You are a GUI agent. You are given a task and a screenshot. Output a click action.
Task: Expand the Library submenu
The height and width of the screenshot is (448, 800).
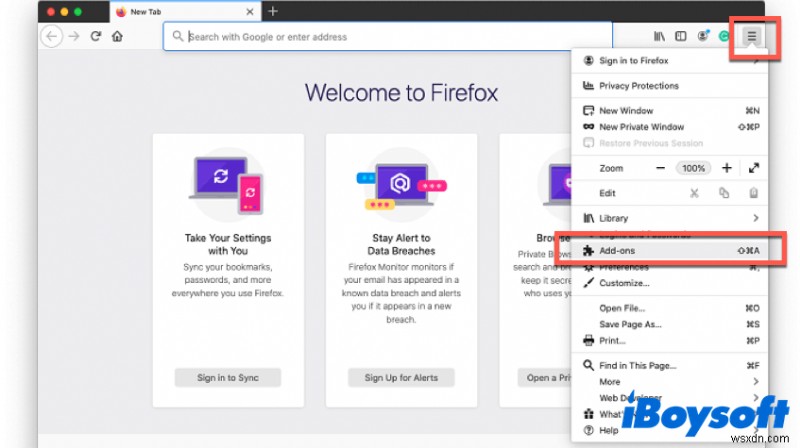tap(670, 218)
